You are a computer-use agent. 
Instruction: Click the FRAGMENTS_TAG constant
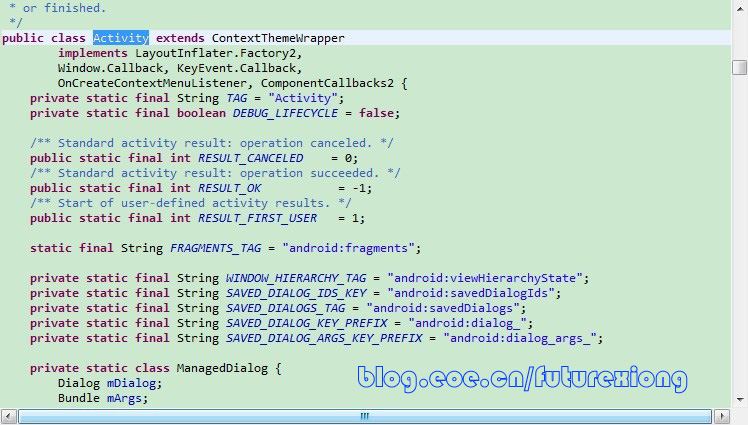pos(216,248)
